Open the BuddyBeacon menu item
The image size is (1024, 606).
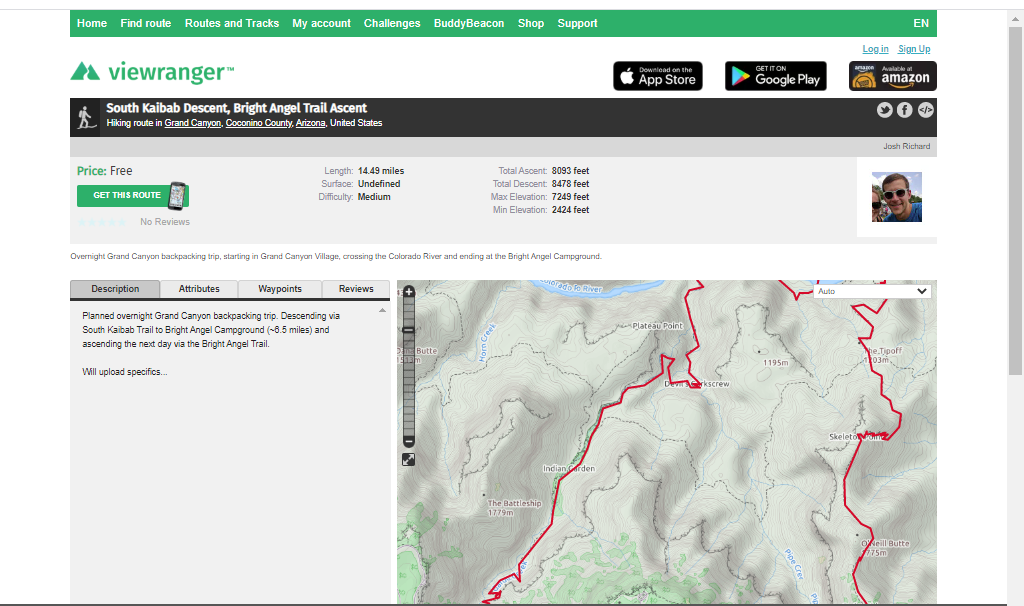[x=469, y=24]
